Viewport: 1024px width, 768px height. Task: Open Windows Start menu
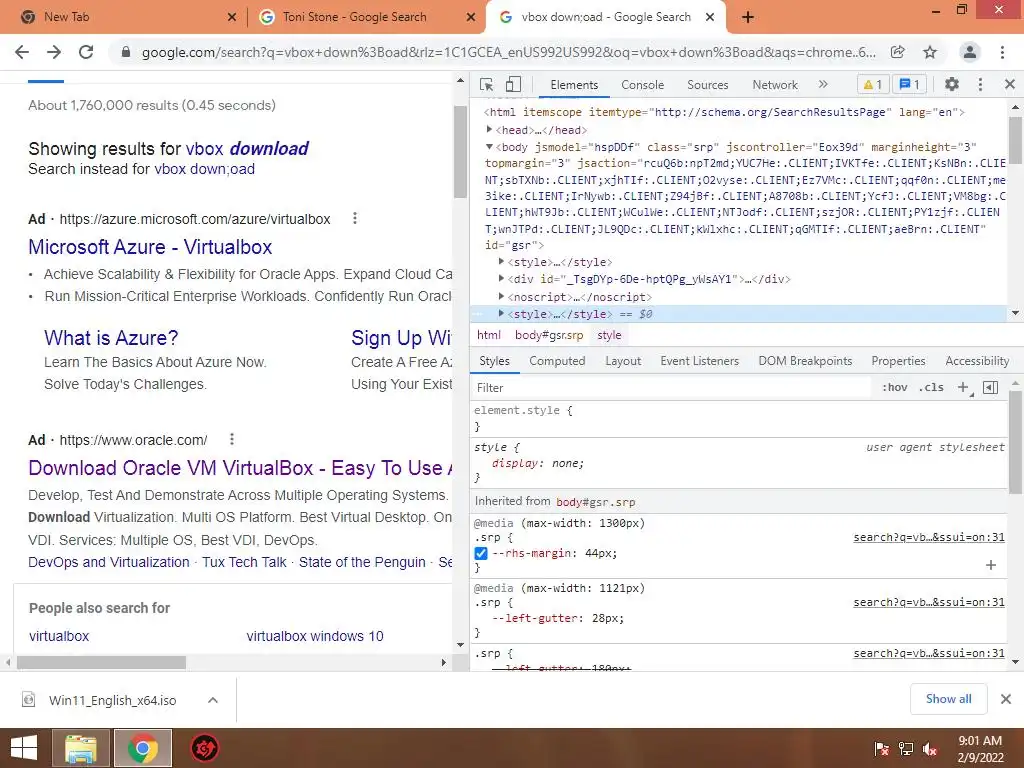24,748
